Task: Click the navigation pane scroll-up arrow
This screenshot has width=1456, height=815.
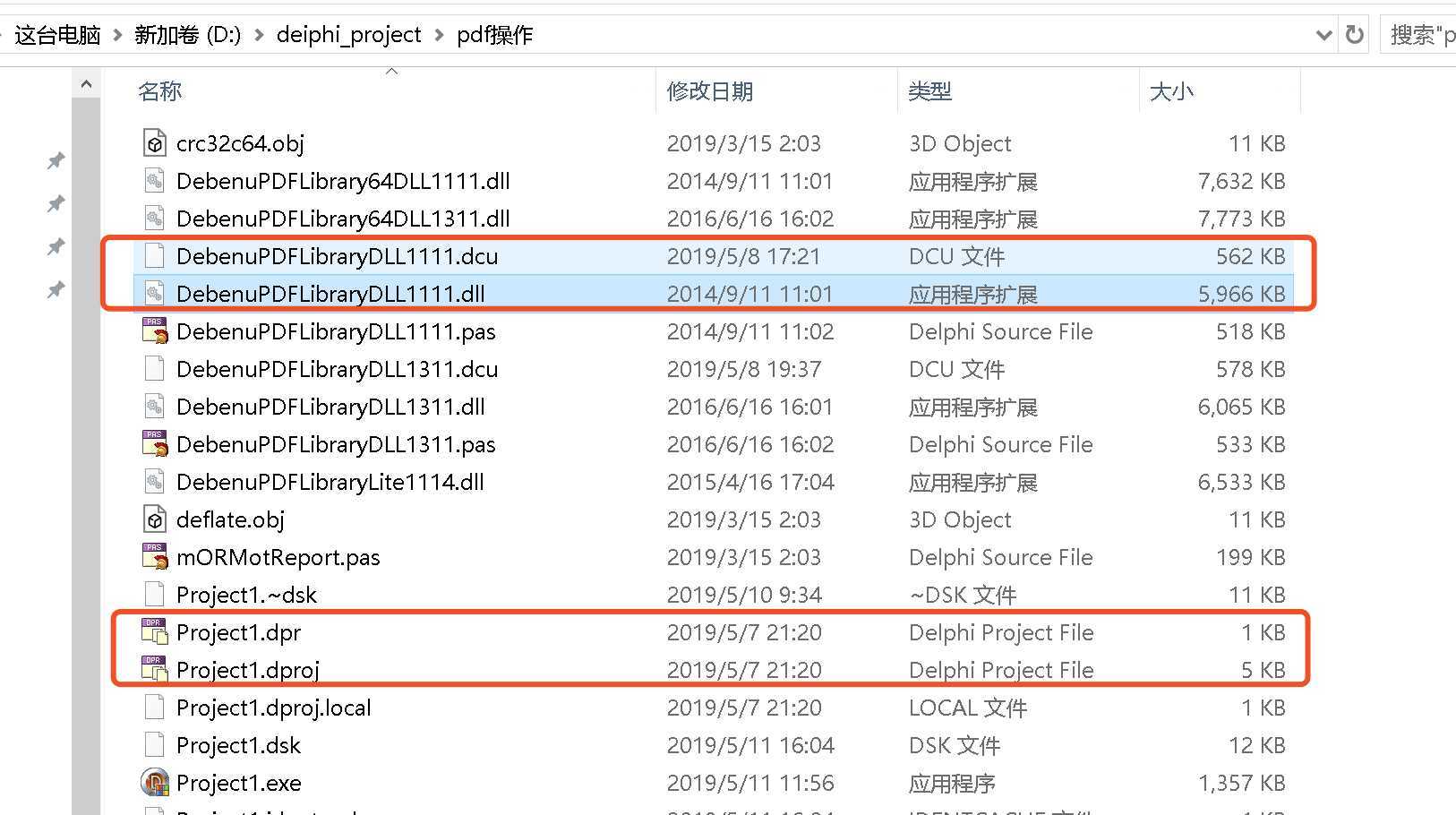Action: (86, 84)
